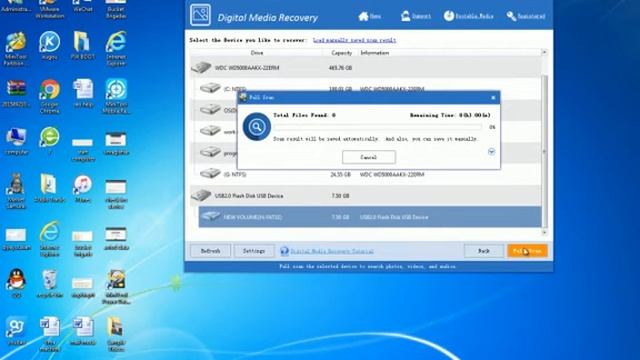This screenshot has width=640, height=360.
Task: Click the orange Full Scan button
Action: 527,251
